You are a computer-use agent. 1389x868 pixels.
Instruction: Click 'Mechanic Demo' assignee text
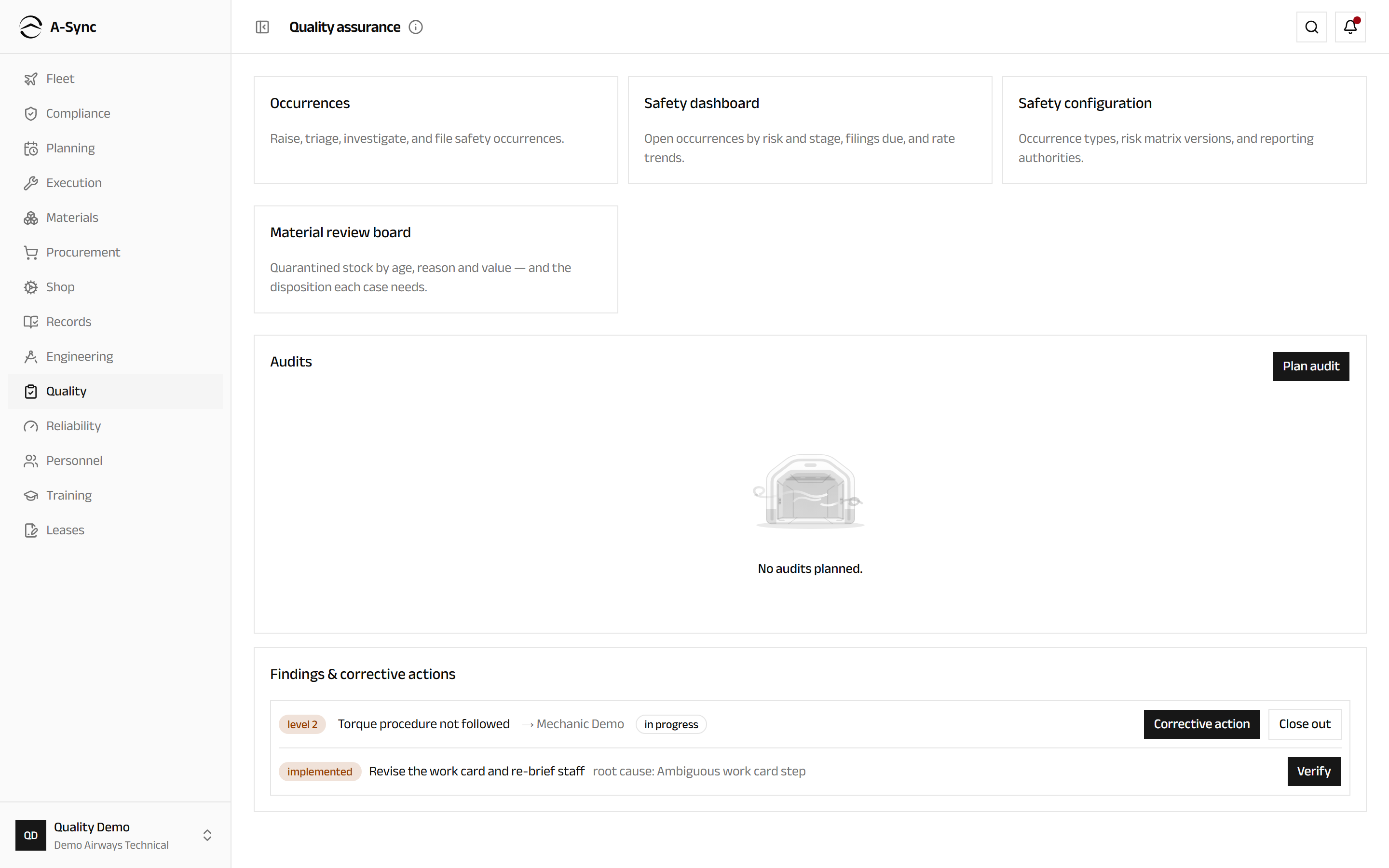[x=580, y=724]
